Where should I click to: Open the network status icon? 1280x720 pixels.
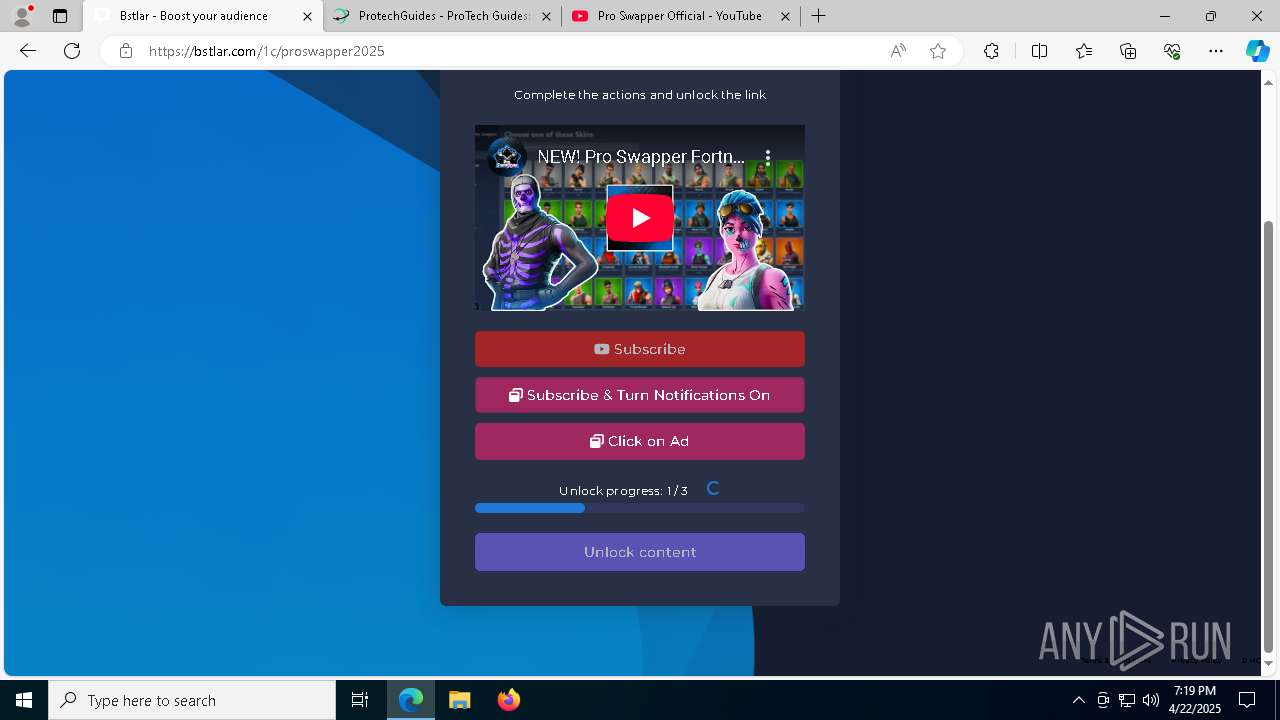pyautogui.click(x=1127, y=700)
